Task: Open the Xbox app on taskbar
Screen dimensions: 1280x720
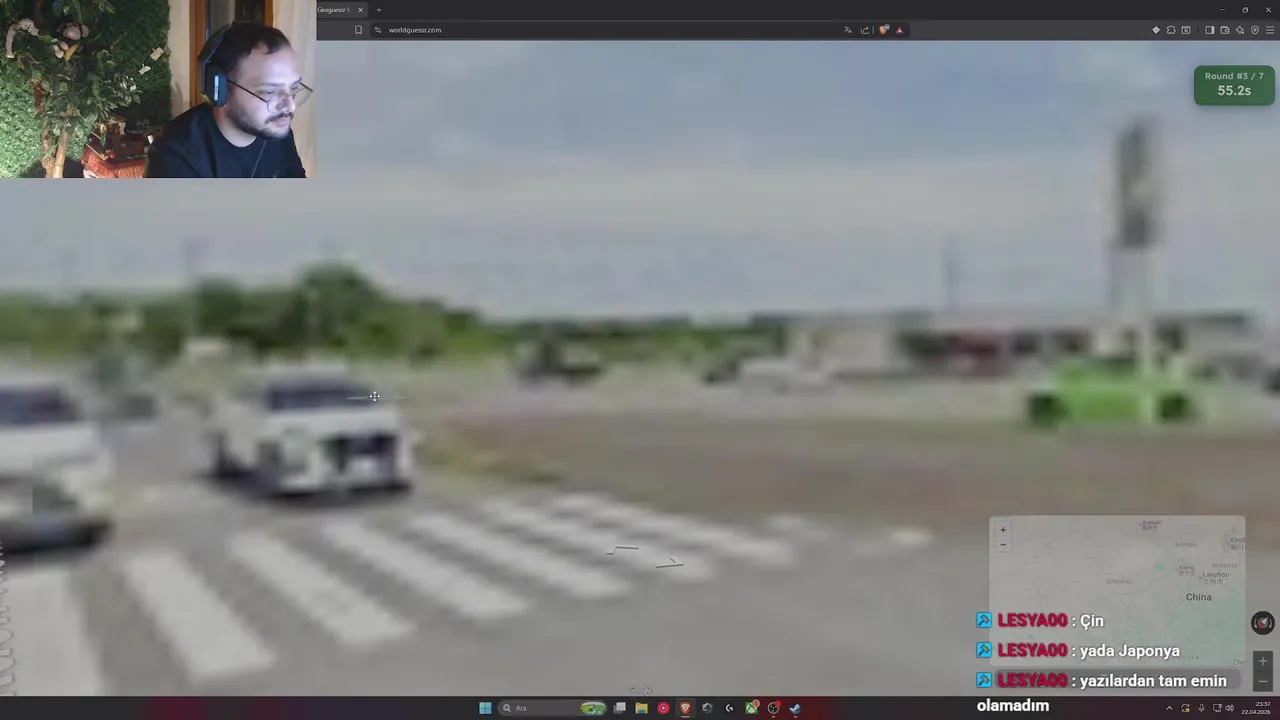Action: tap(751, 708)
